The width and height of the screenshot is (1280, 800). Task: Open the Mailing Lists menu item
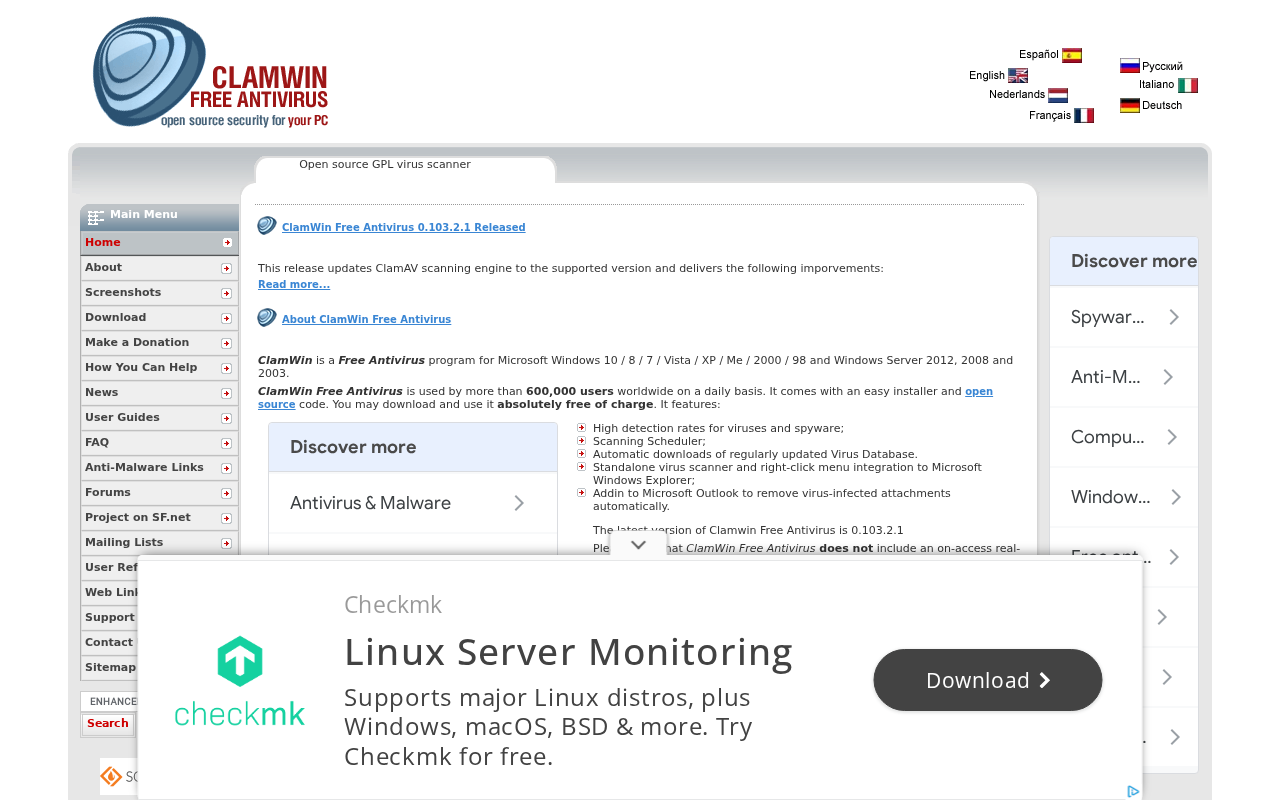(x=160, y=543)
